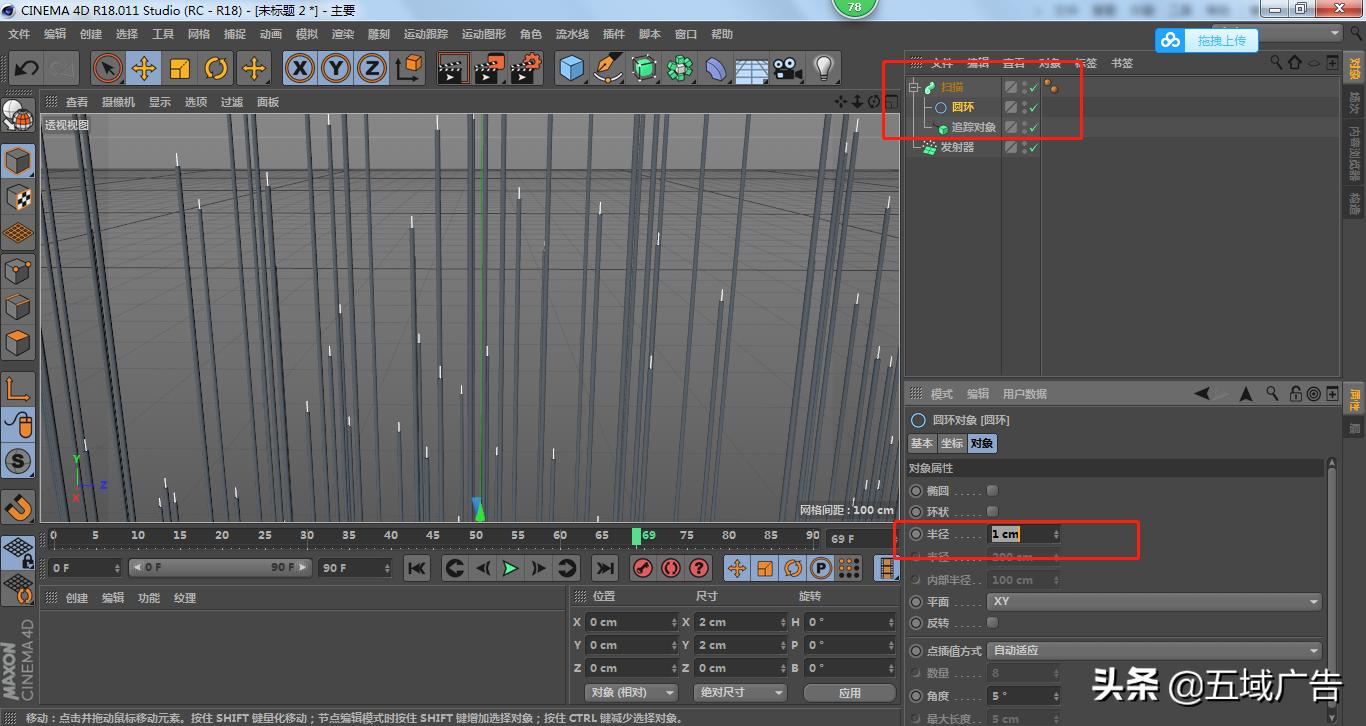Tick the 反转 checkbox
Viewport: 1366px width, 726px height.
[992, 623]
